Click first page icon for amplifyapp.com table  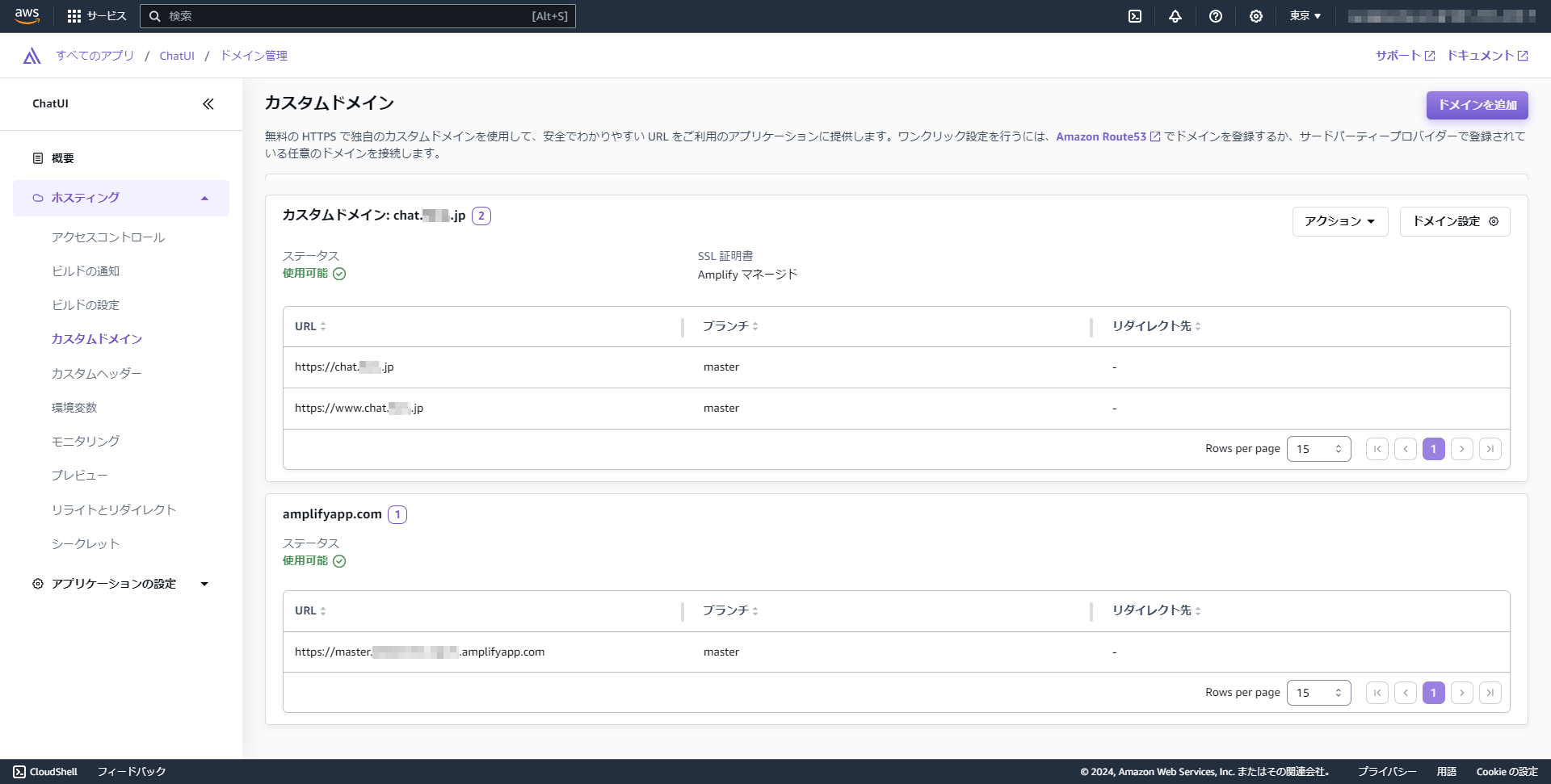(1377, 693)
